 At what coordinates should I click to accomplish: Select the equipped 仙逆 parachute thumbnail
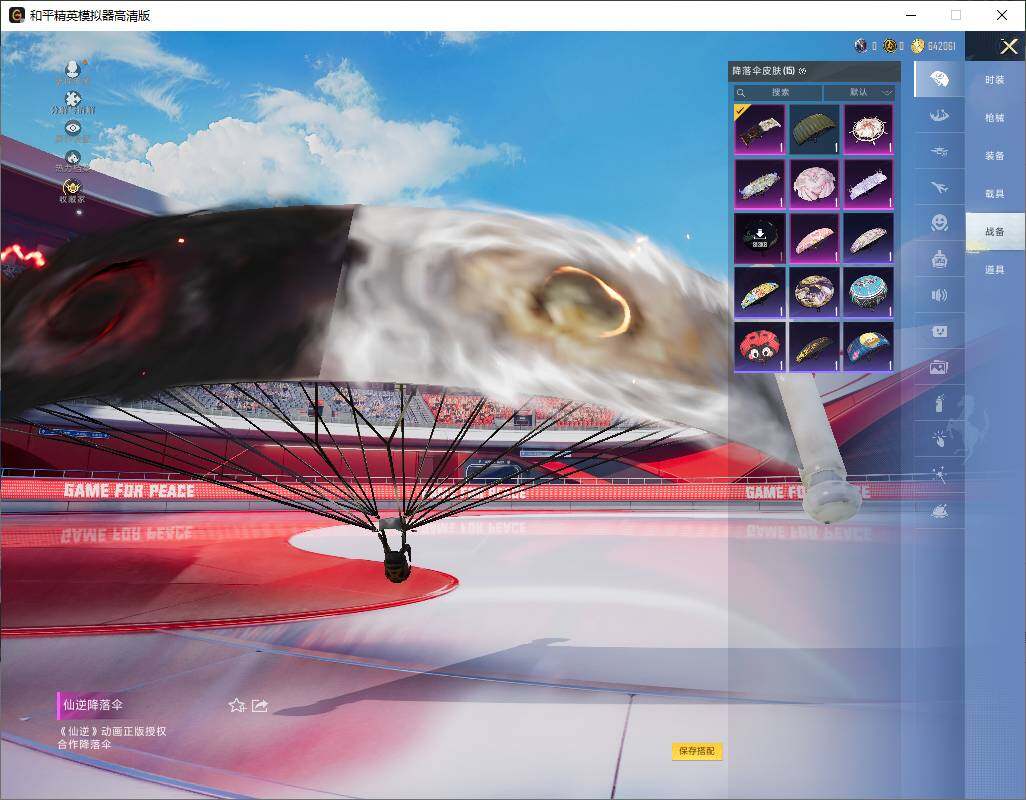pos(759,129)
